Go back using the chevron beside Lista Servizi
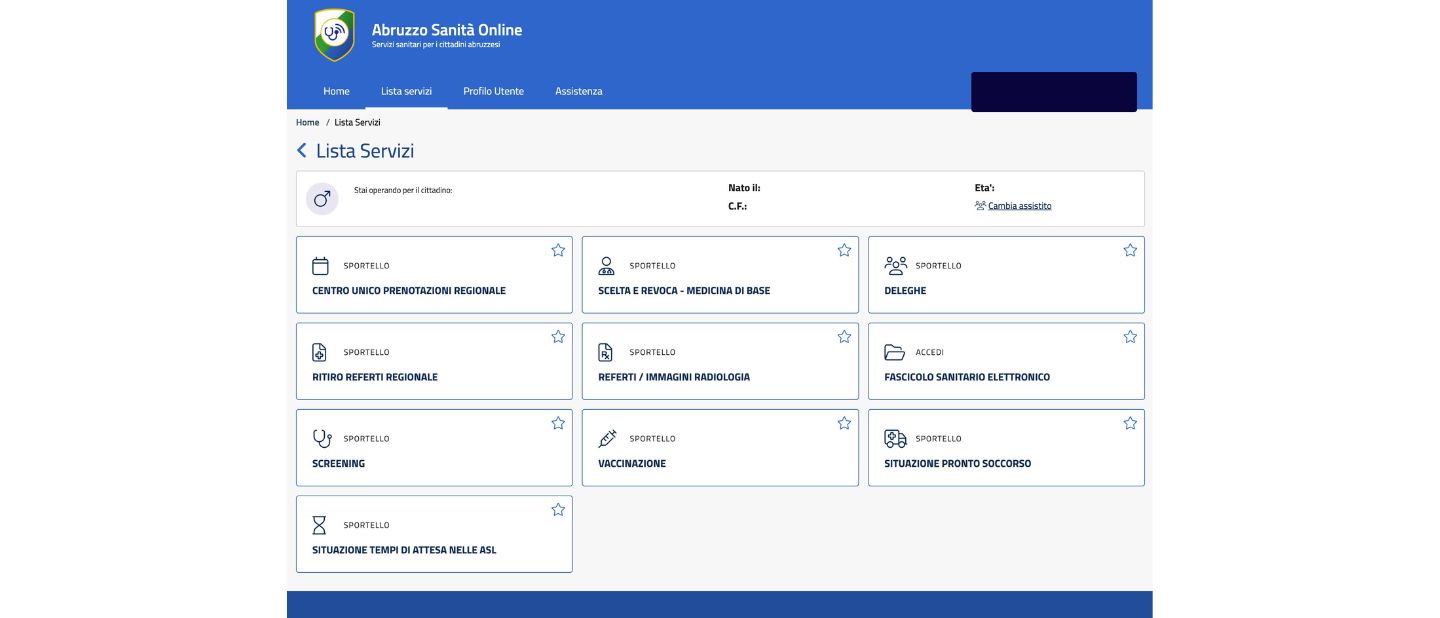The width and height of the screenshot is (1440, 618). (x=302, y=151)
